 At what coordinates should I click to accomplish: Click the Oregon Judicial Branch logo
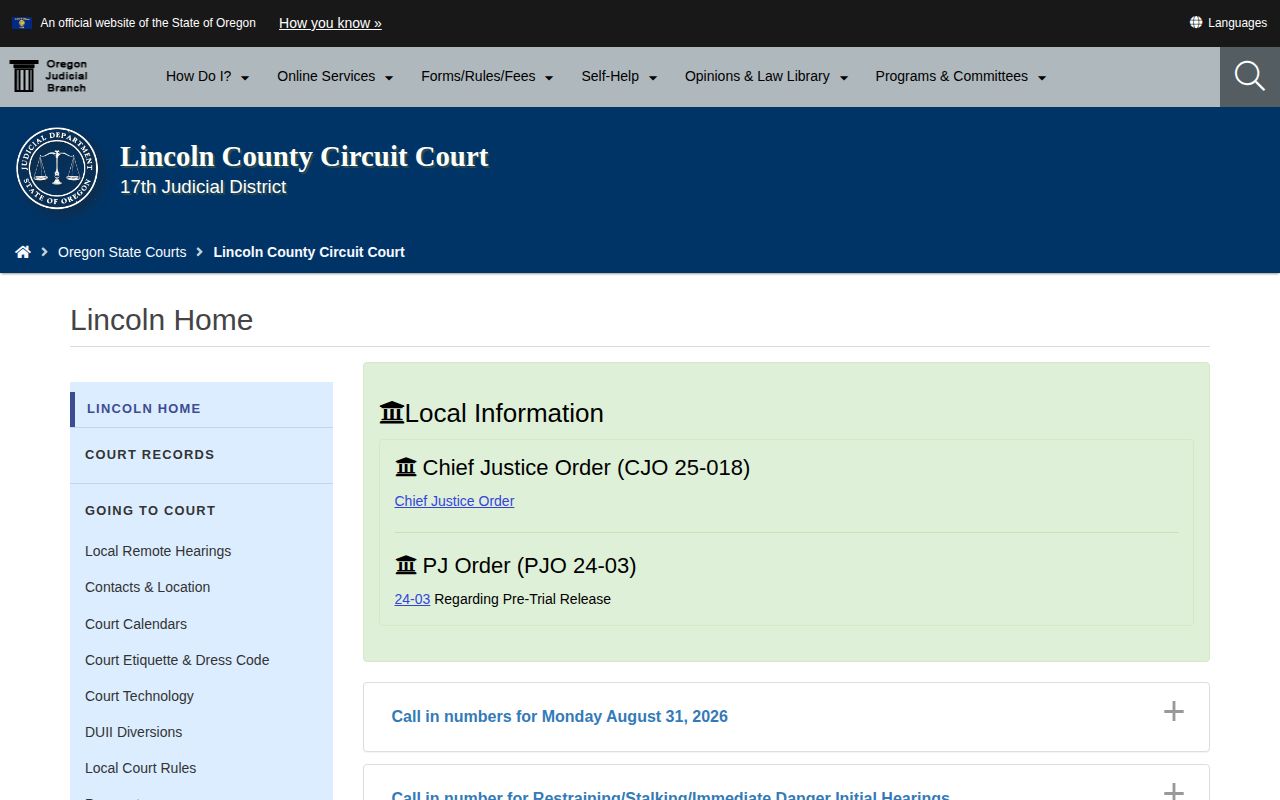(x=49, y=76)
